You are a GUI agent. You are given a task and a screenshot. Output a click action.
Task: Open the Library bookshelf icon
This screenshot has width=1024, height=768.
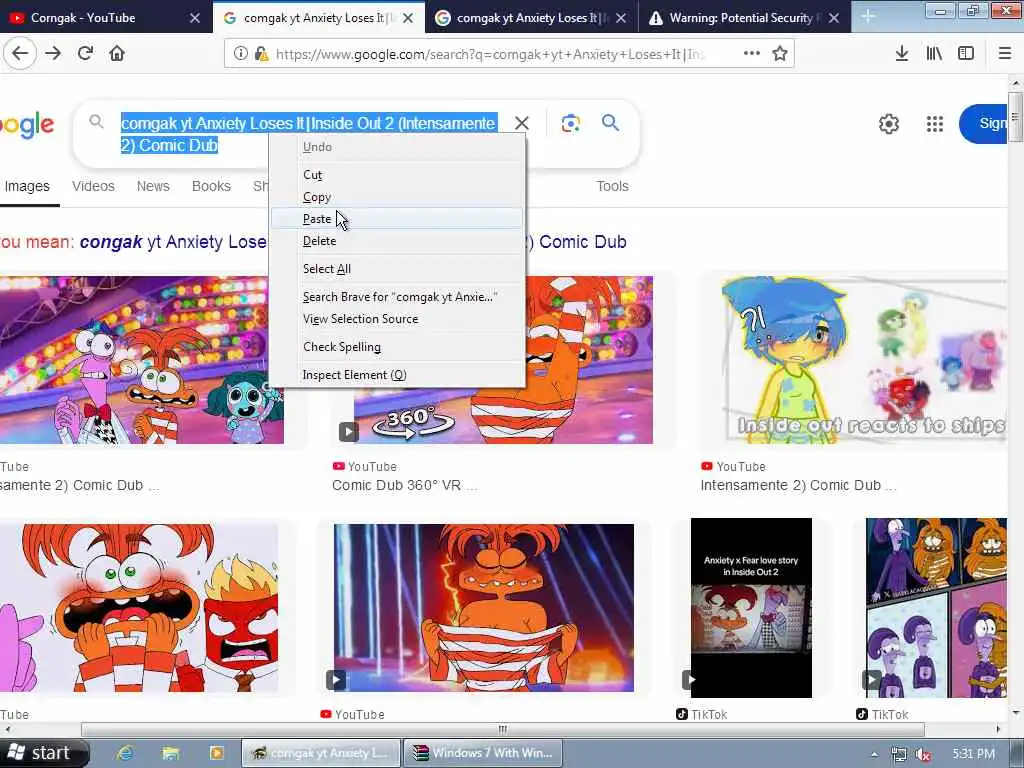point(934,54)
